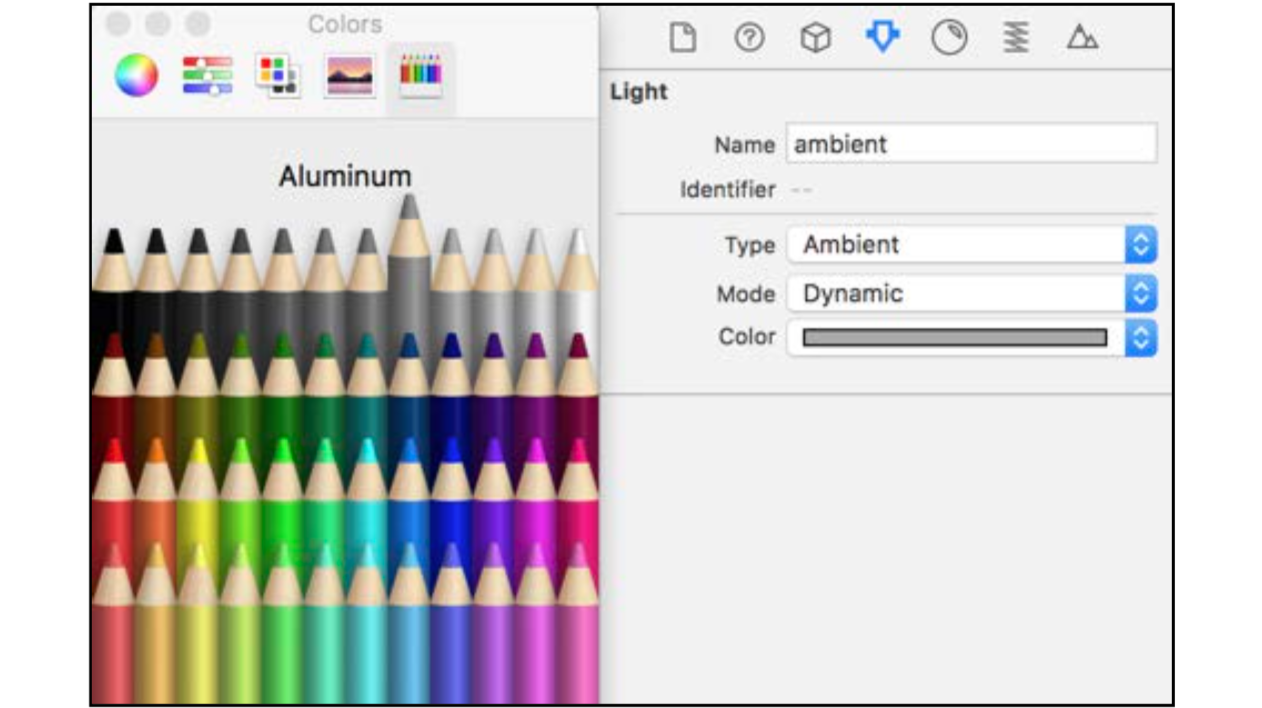Switch to the image palettes picker
The width and height of the screenshot is (1262, 708).
coord(350,76)
